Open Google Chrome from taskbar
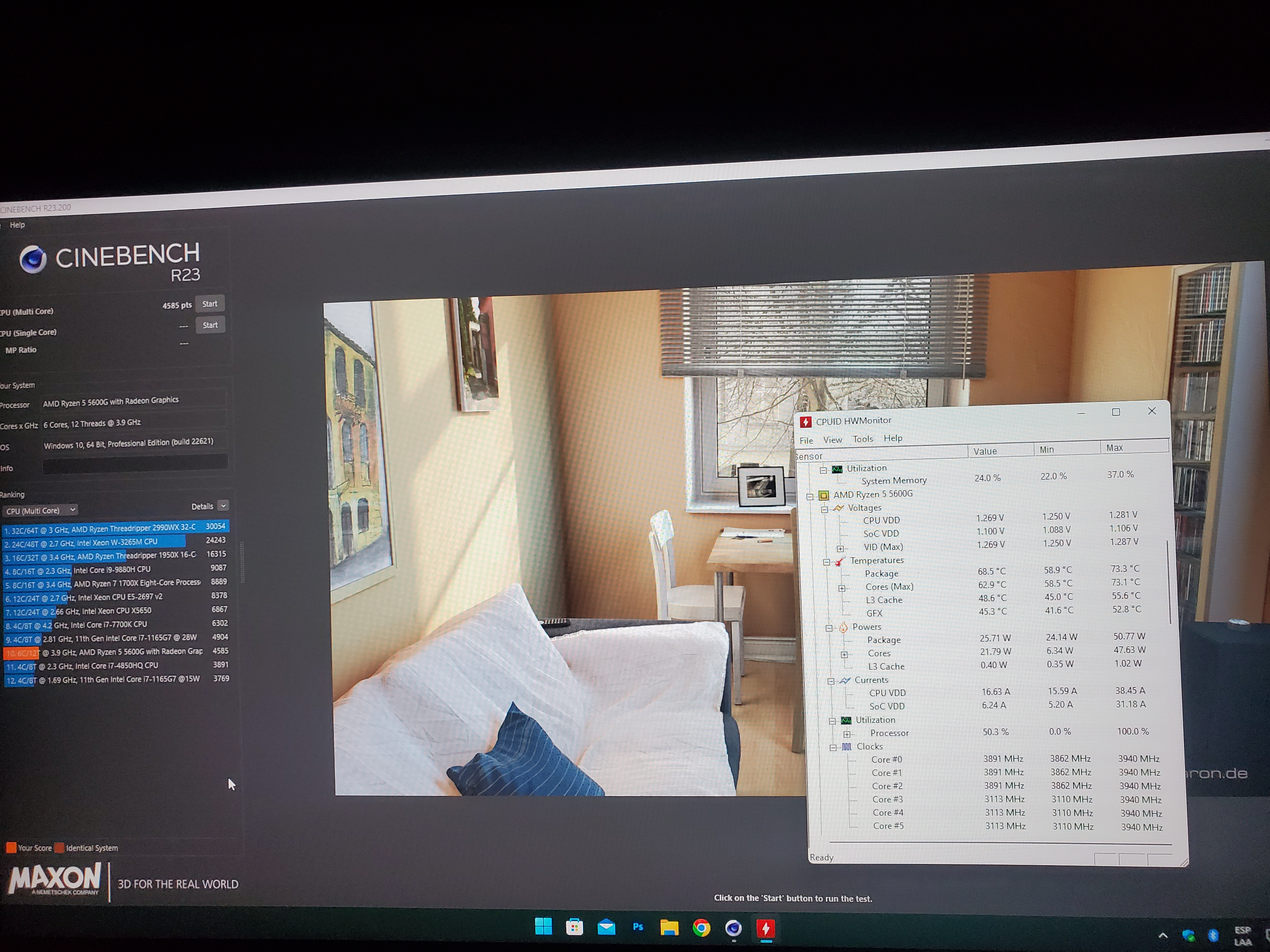 click(x=701, y=928)
